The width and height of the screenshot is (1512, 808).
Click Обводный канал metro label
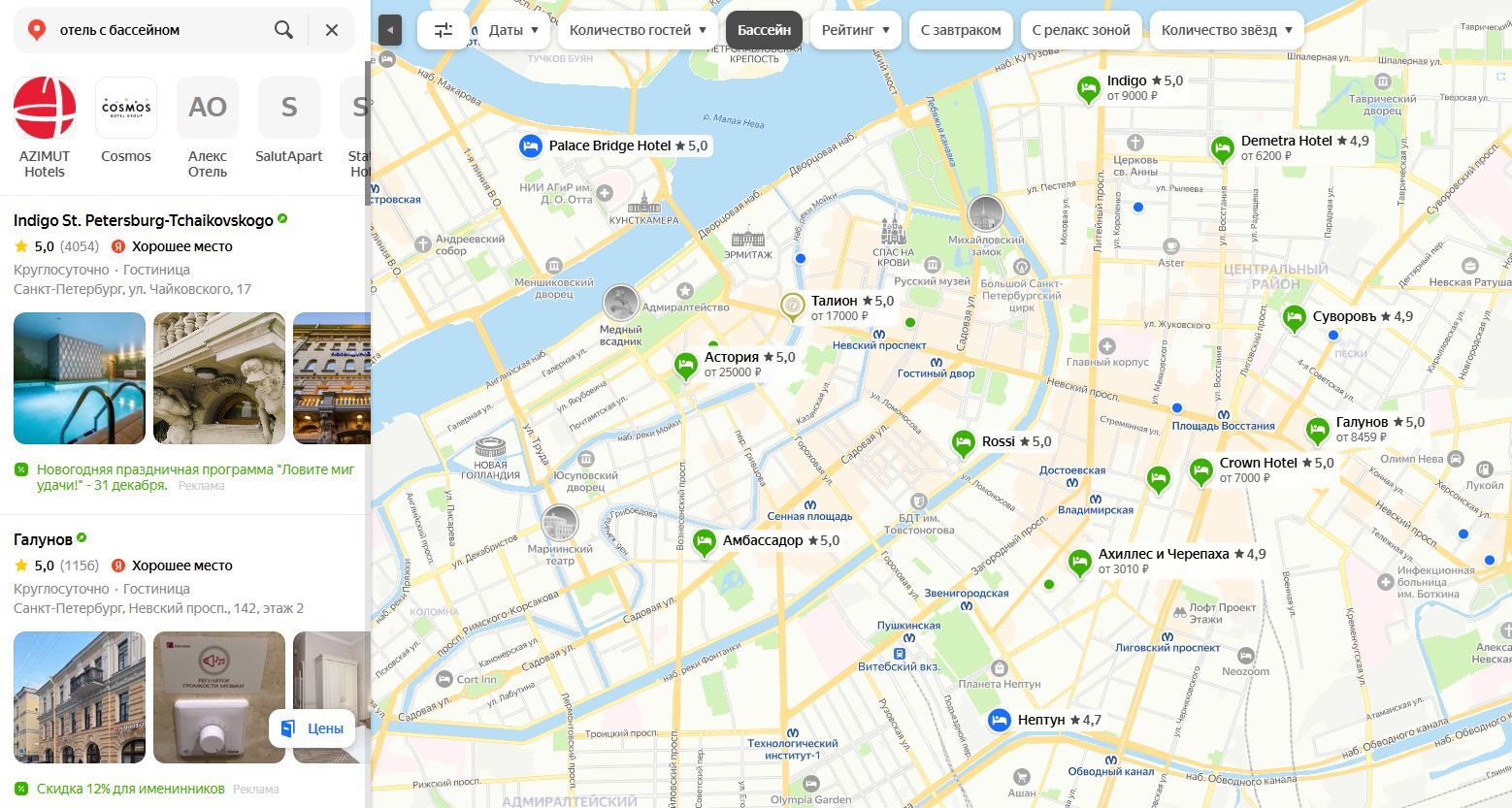pos(1111,772)
